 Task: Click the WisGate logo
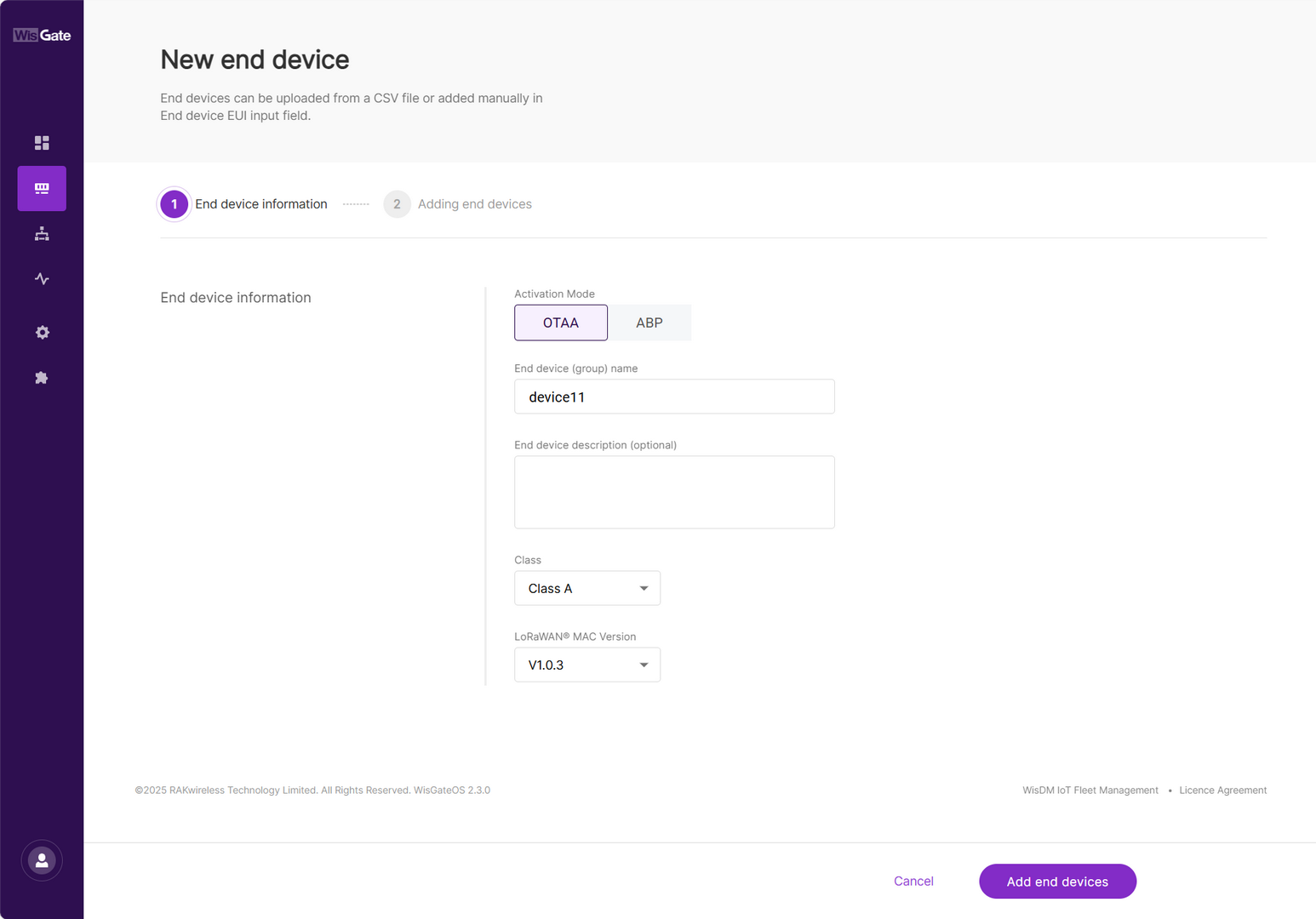point(41,34)
